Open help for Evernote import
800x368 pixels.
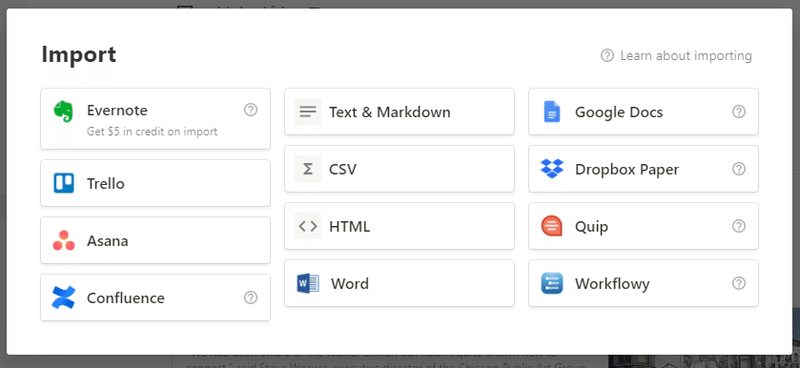tap(251, 110)
